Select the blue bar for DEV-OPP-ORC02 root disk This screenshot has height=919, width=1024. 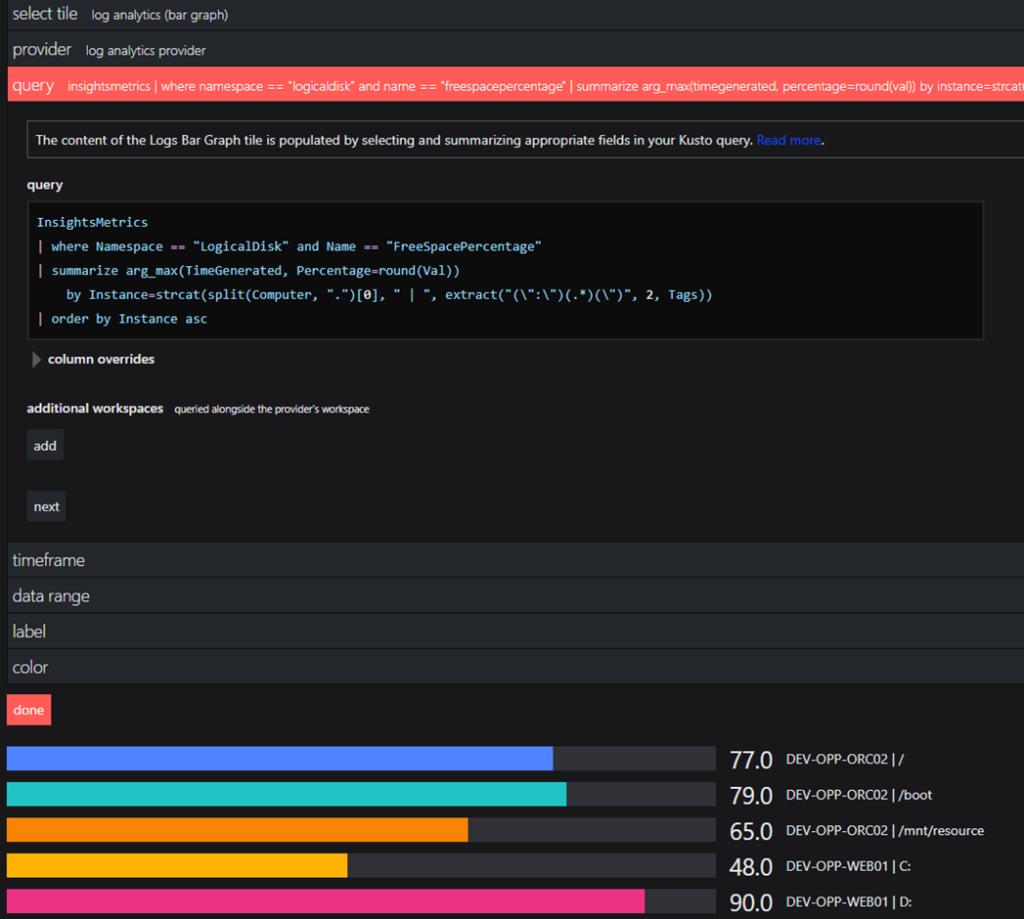pyautogui.click(x=280, y=759)
